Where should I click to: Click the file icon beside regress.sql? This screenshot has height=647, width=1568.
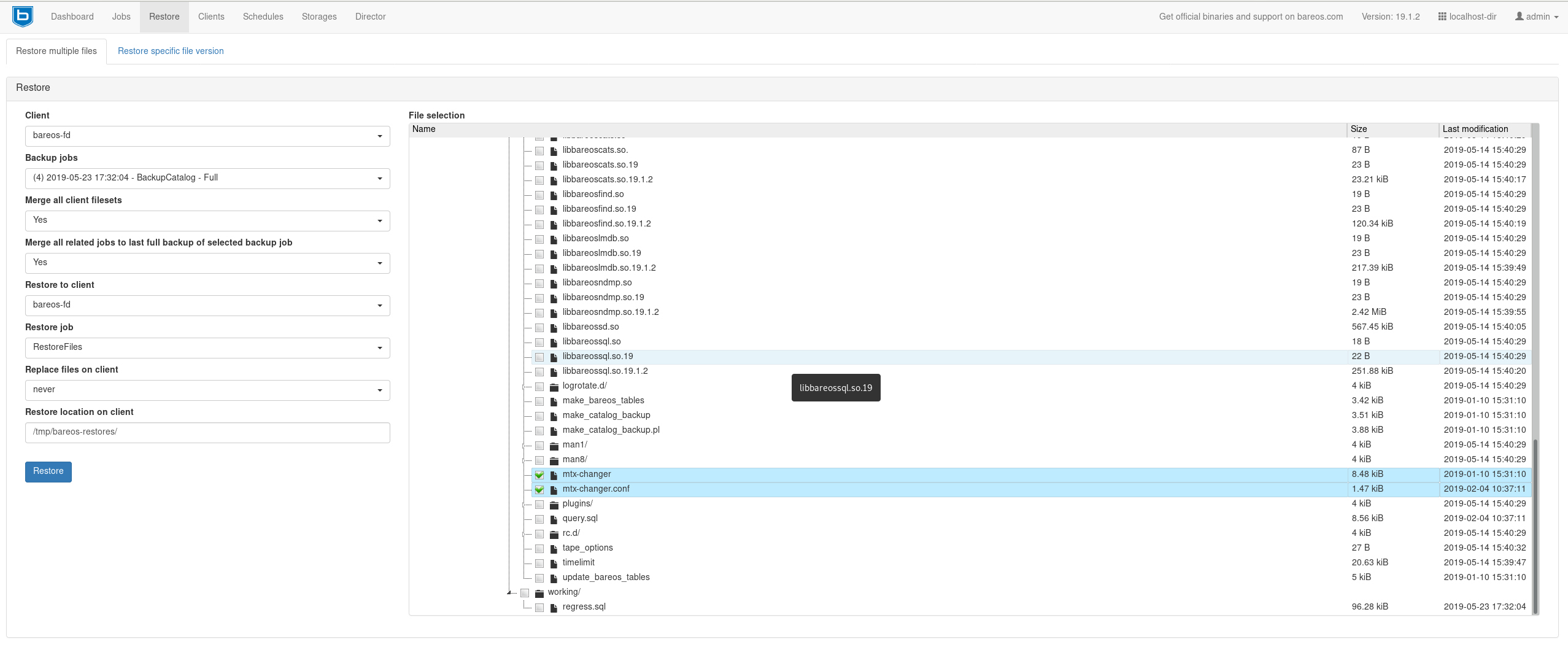(x=554, y=606)
